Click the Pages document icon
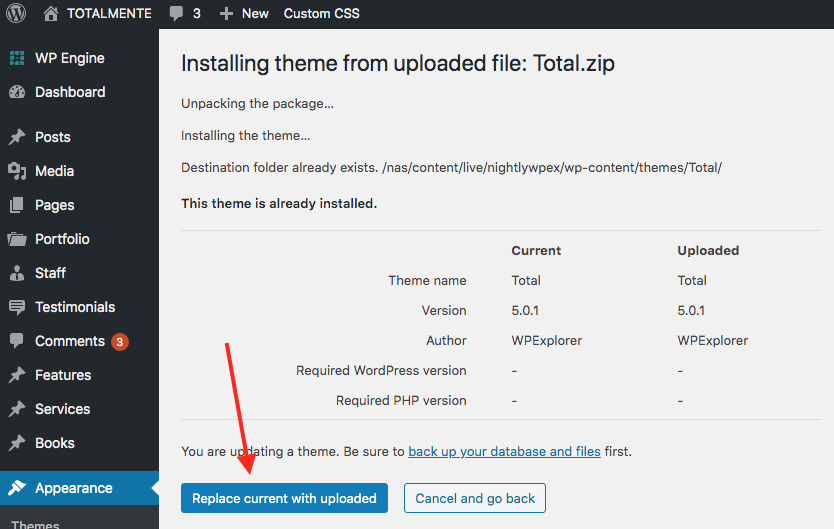834x529 pixels. tap(17, 205)
